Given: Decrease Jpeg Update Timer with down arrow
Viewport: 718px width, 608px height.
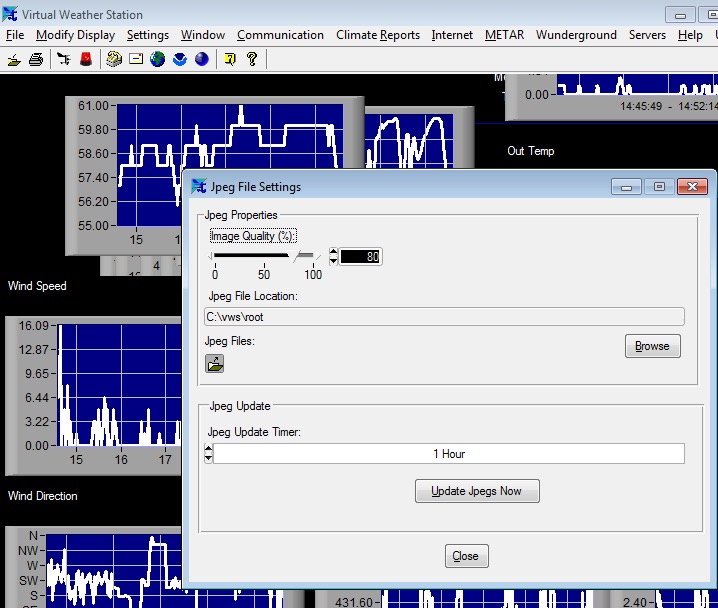Looking at the screenshot, I should point(208,459).
